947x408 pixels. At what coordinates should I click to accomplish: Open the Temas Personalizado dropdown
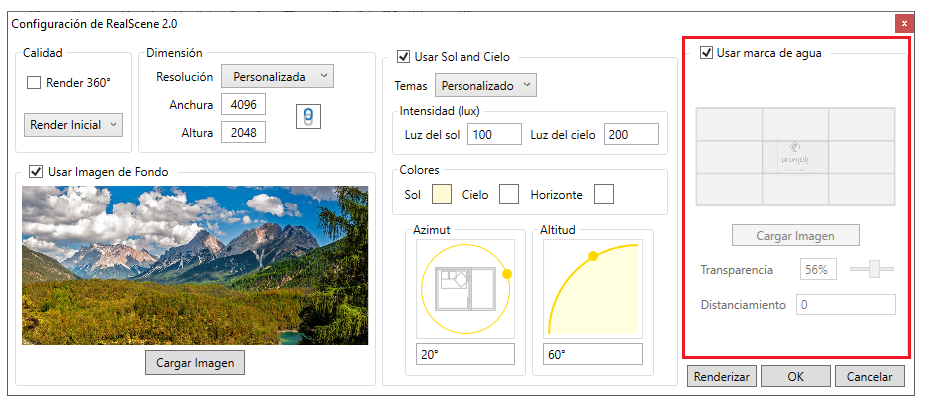click(x=486, y=86)
